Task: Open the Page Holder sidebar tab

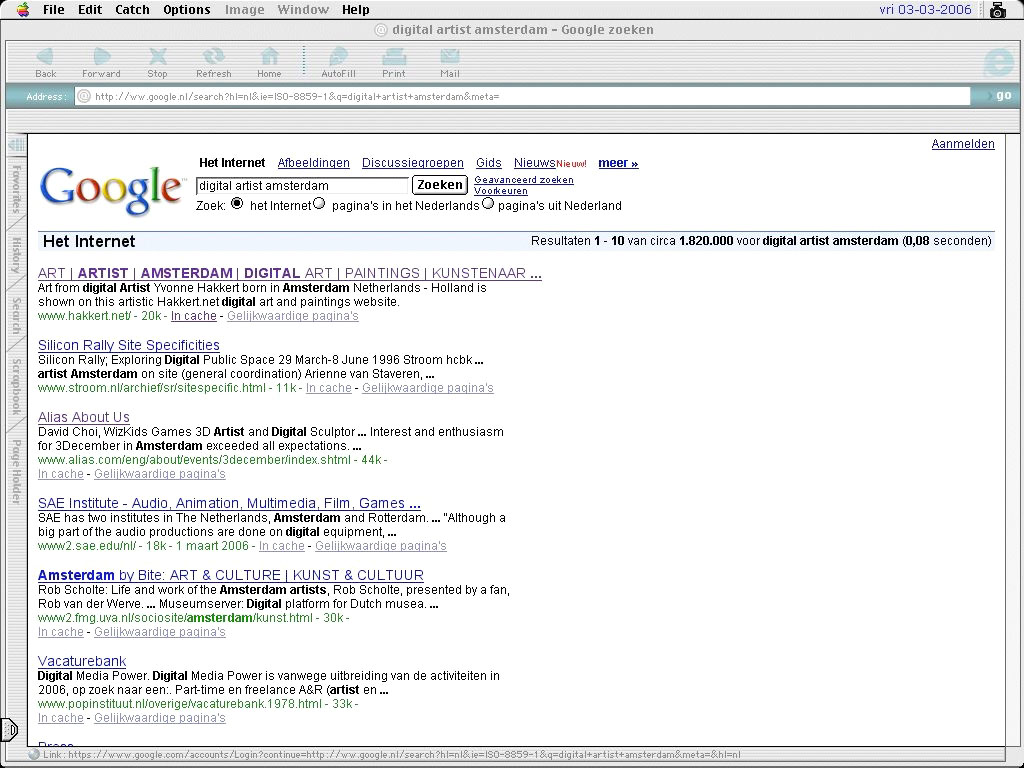Action: point(16,471)
